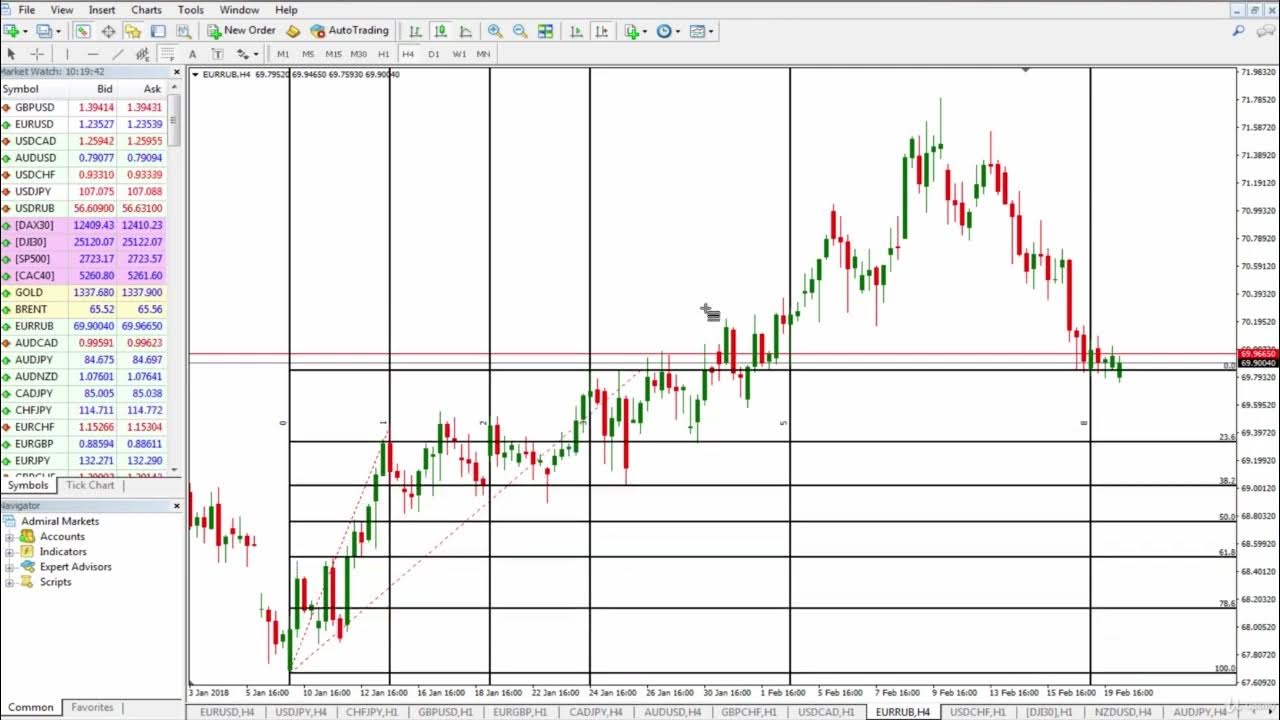Expand the Indicators tree node
The height and width of the screenshot is (720, 1280).
pyautogui.click(x=10, y=552)
